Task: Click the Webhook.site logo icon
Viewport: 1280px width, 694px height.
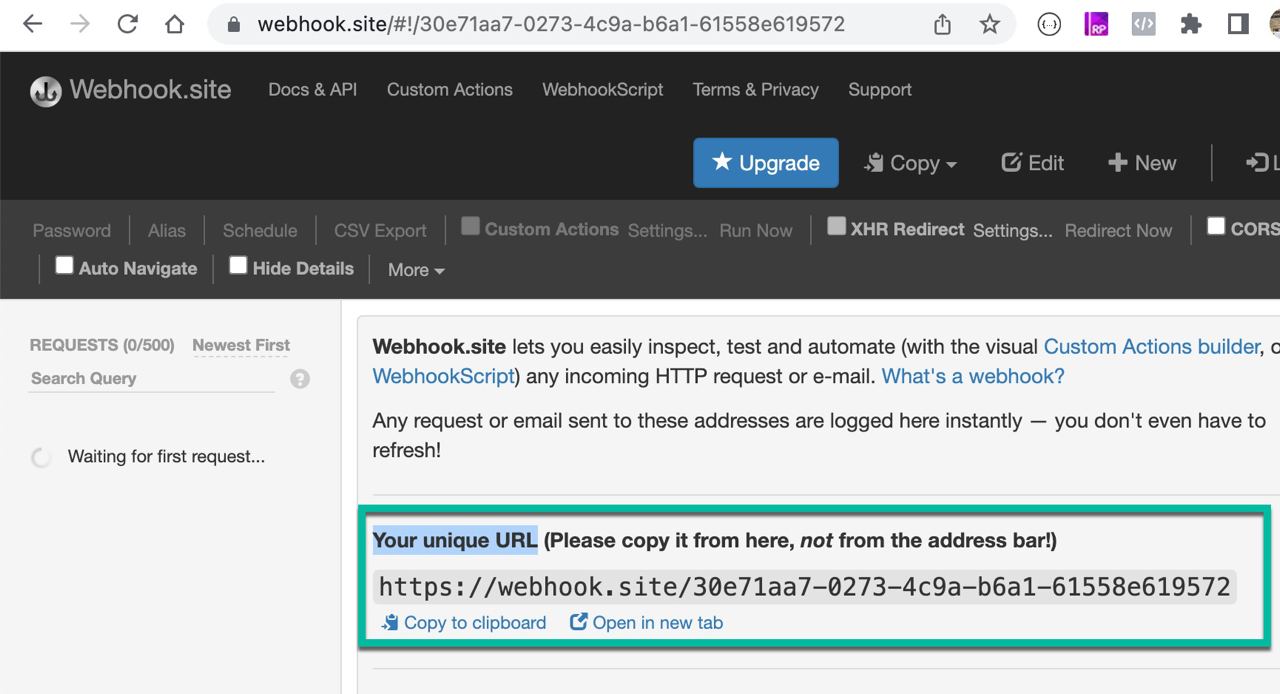Action: [x=45, y=91]
